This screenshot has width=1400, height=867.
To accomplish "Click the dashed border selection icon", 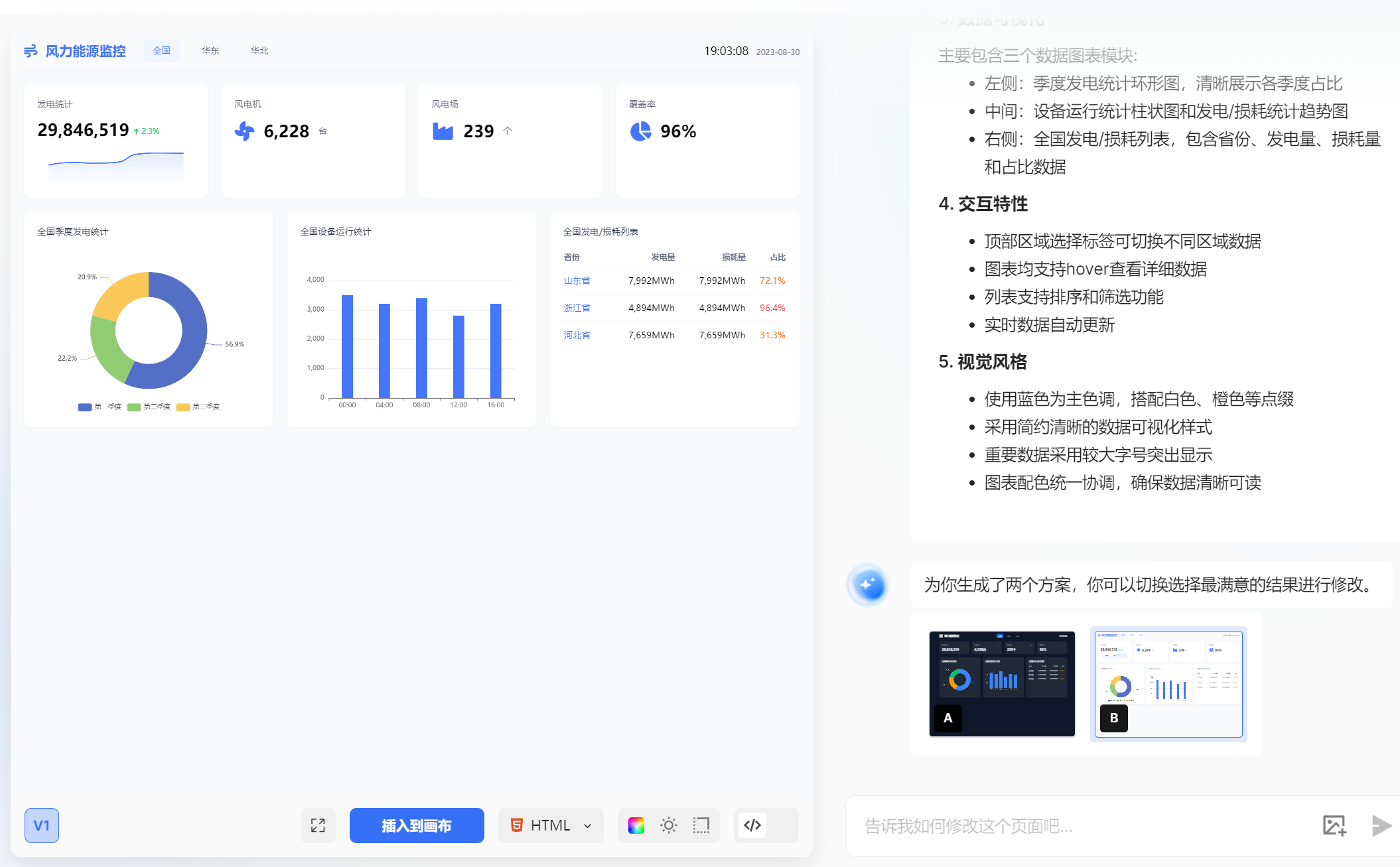I will [701, 825].
